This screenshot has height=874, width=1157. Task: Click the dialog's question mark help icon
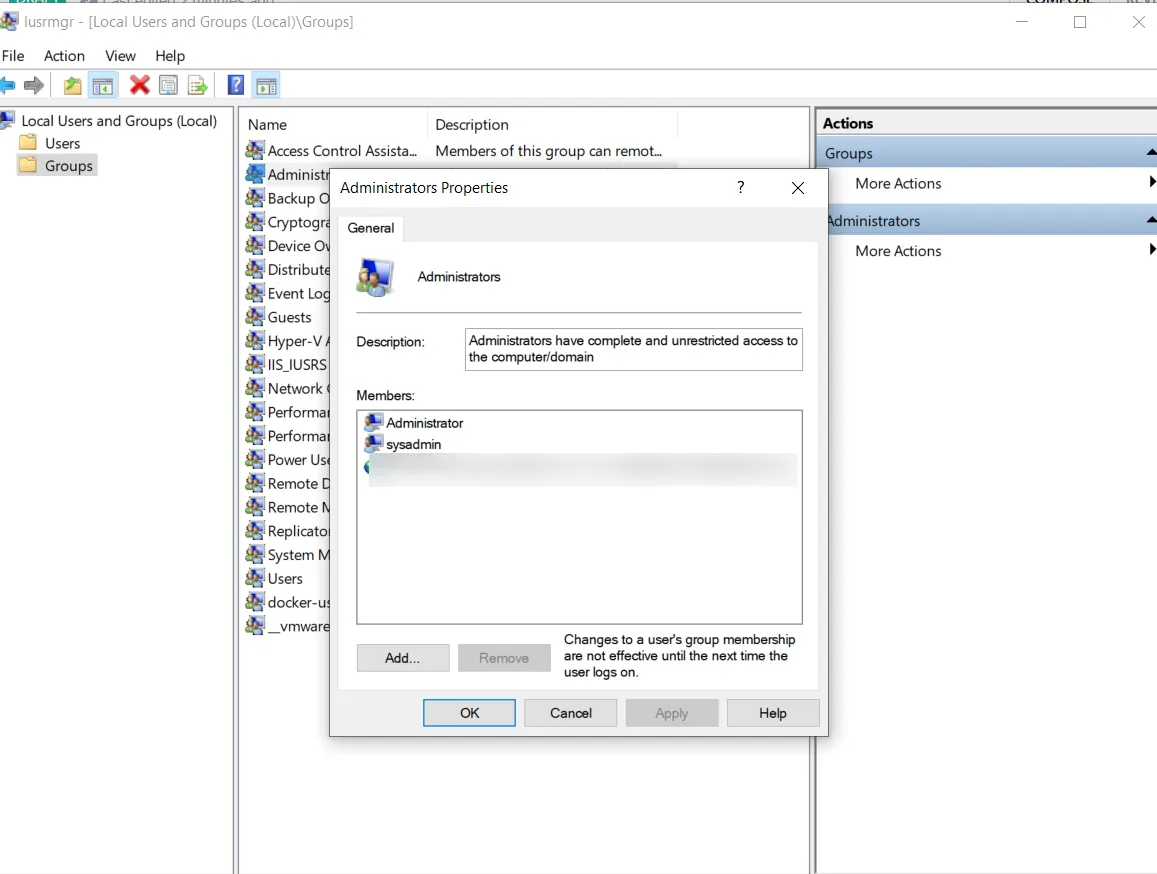click(x=741, y=187)
